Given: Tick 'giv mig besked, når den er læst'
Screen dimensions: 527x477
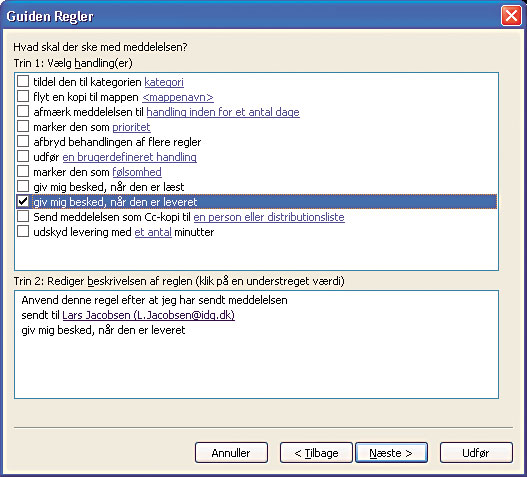Looking at the screenshot, I should tap(23, 186).
